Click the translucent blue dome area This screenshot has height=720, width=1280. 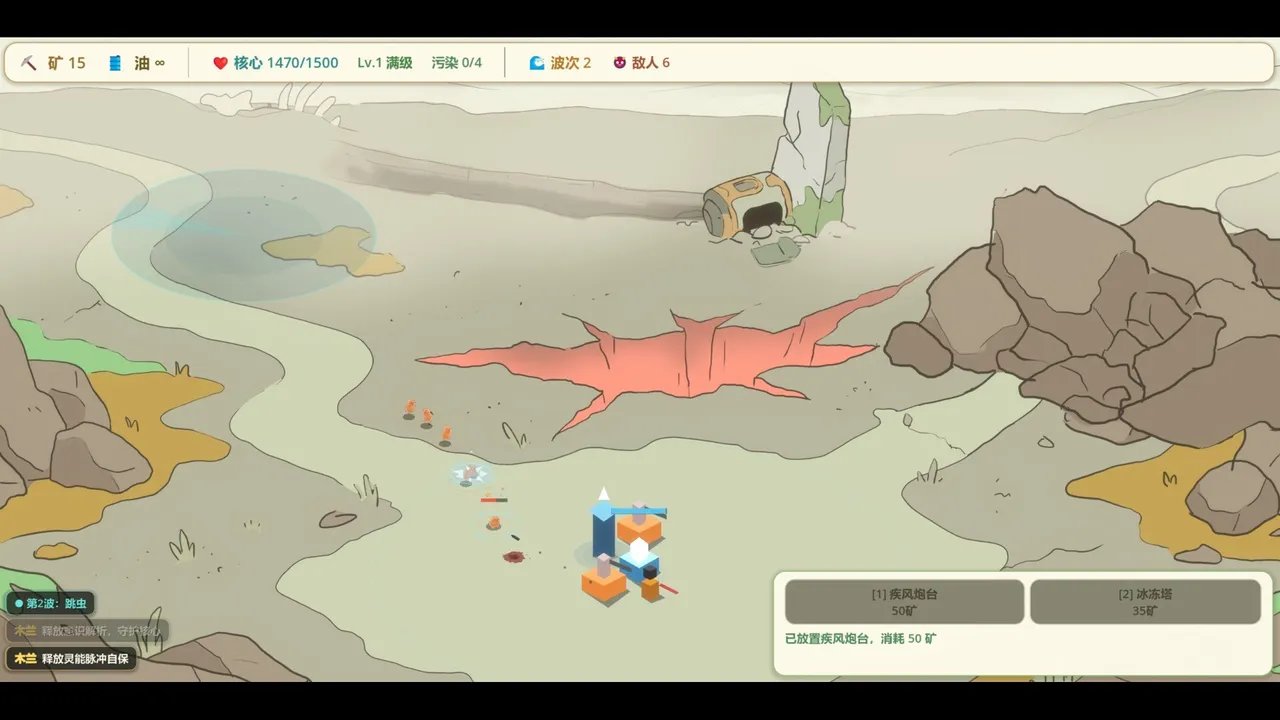pos(242,235)
